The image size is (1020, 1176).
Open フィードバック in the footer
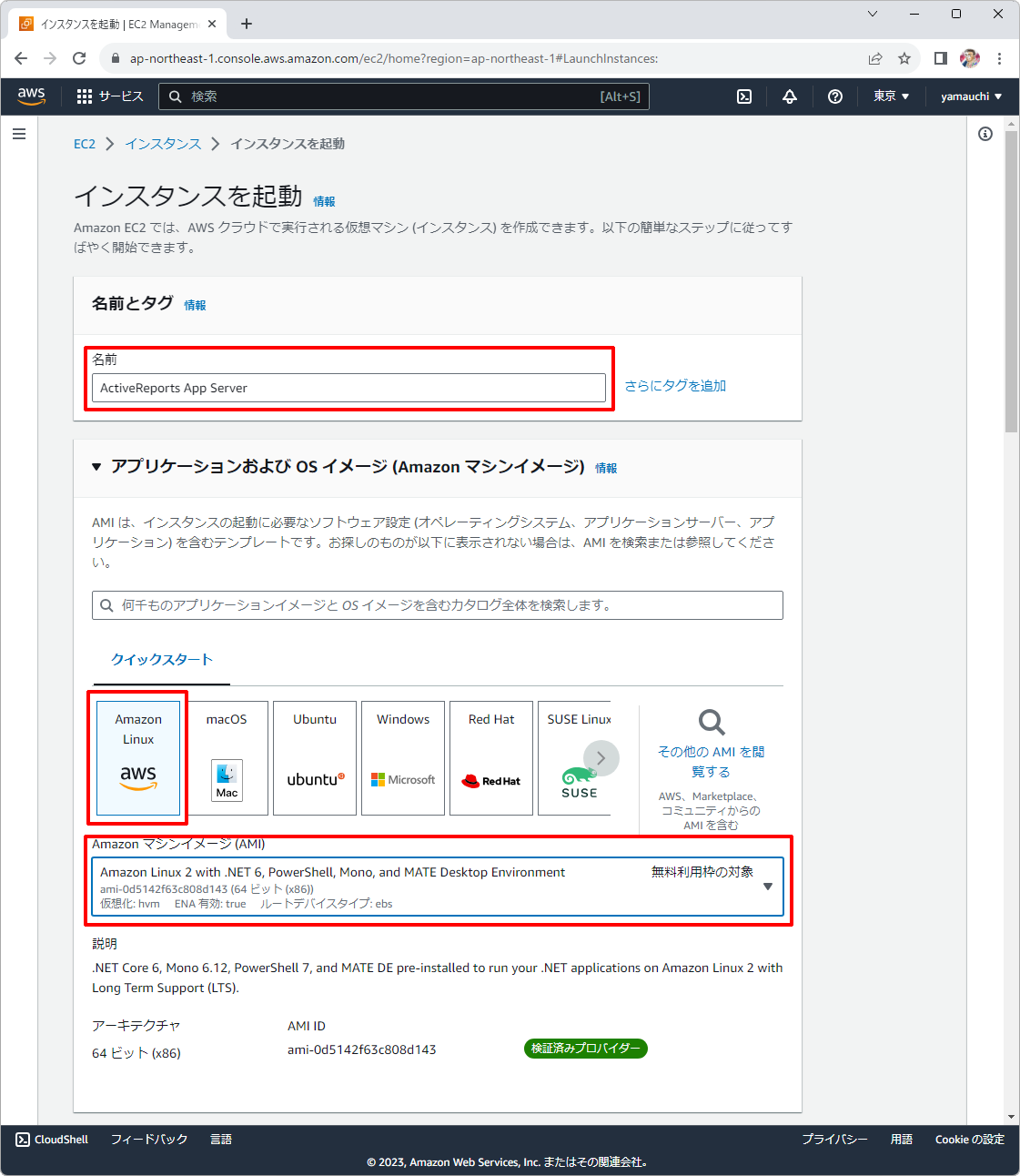149,1140
